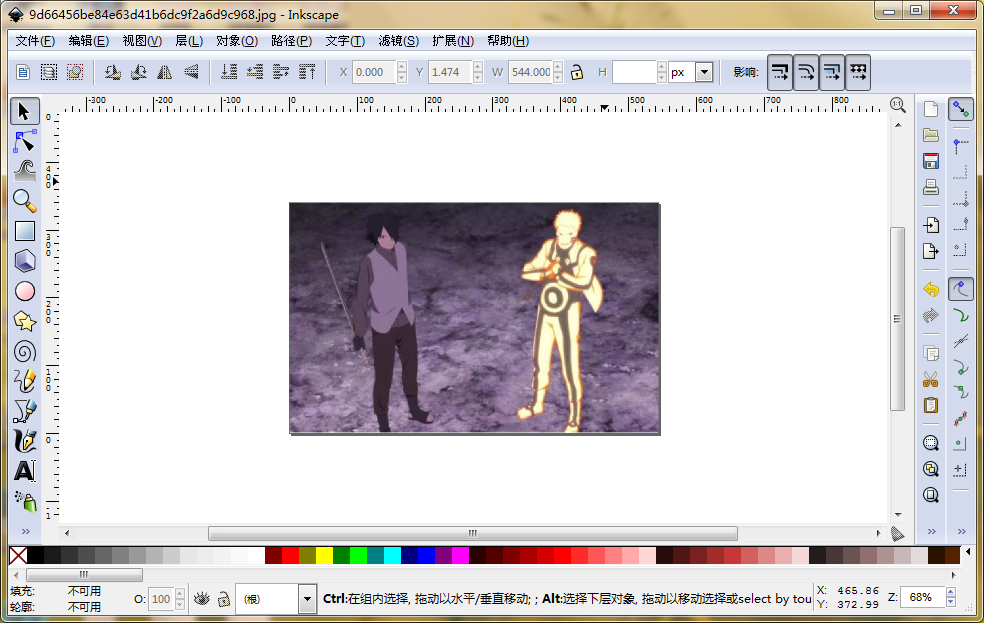This screenshot has width=984, height=623.
Task: Toggle current layer visibility eye icon
Action: [x=201, y=598]
